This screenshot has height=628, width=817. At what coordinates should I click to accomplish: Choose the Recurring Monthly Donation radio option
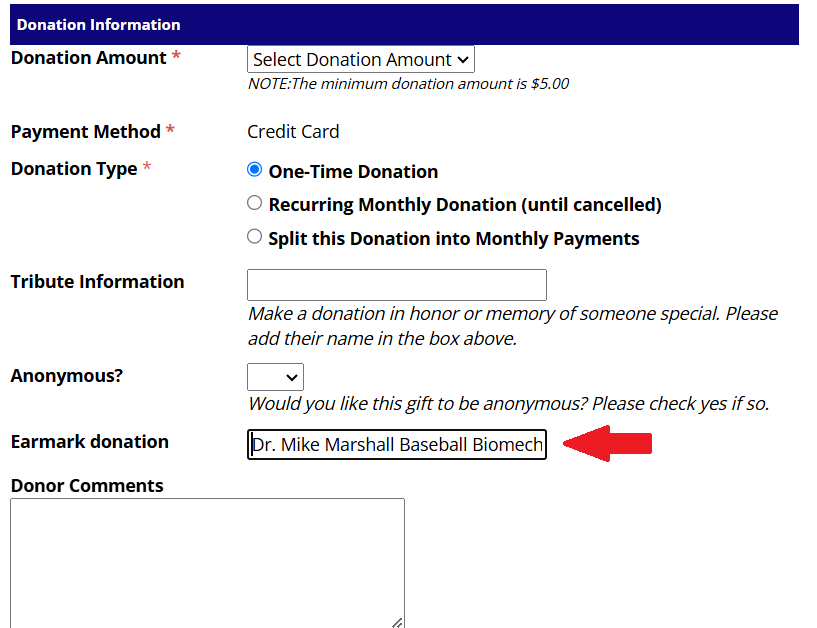click(254, 203)
